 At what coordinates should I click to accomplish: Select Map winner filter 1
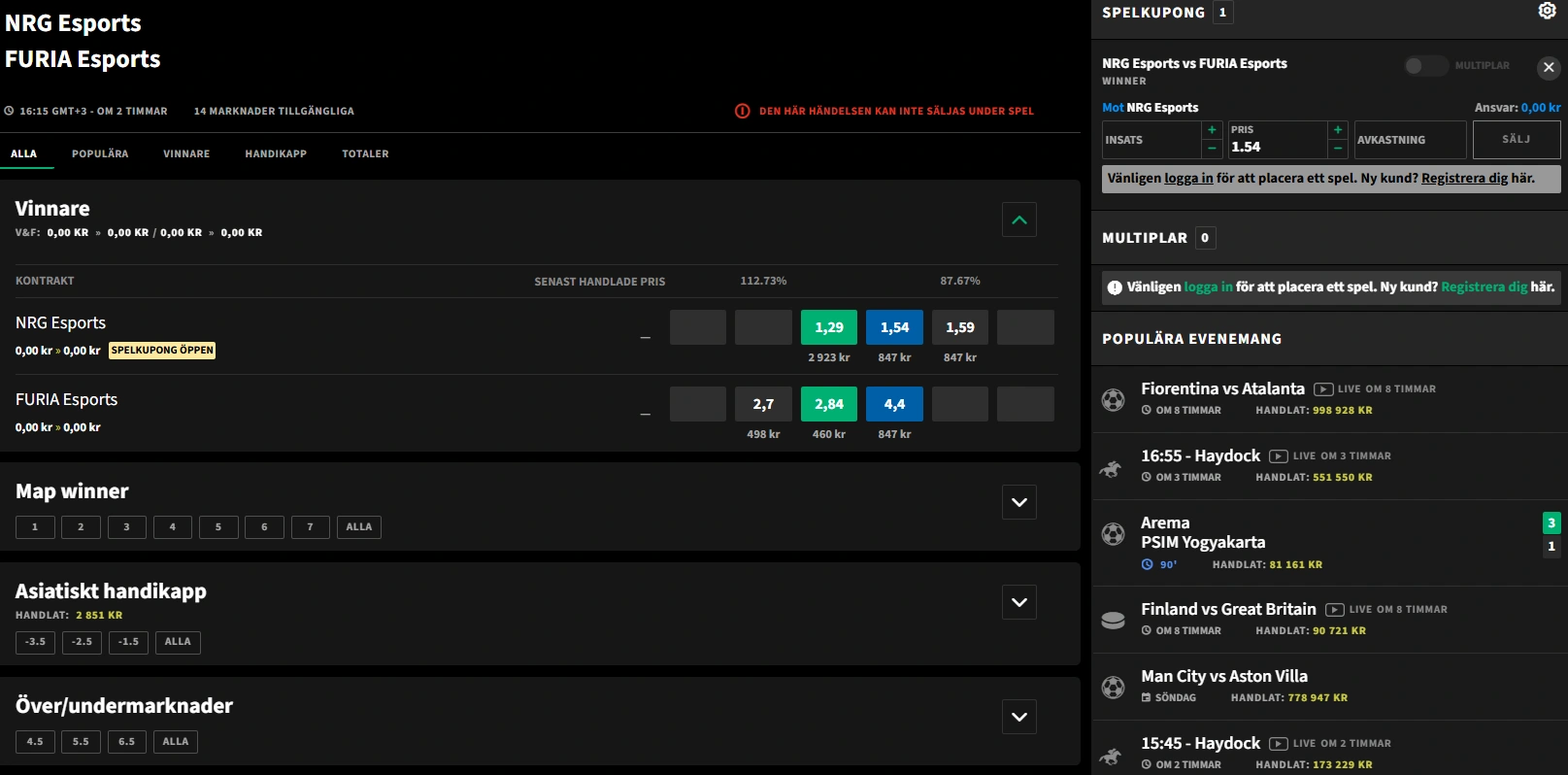[35, 527]
